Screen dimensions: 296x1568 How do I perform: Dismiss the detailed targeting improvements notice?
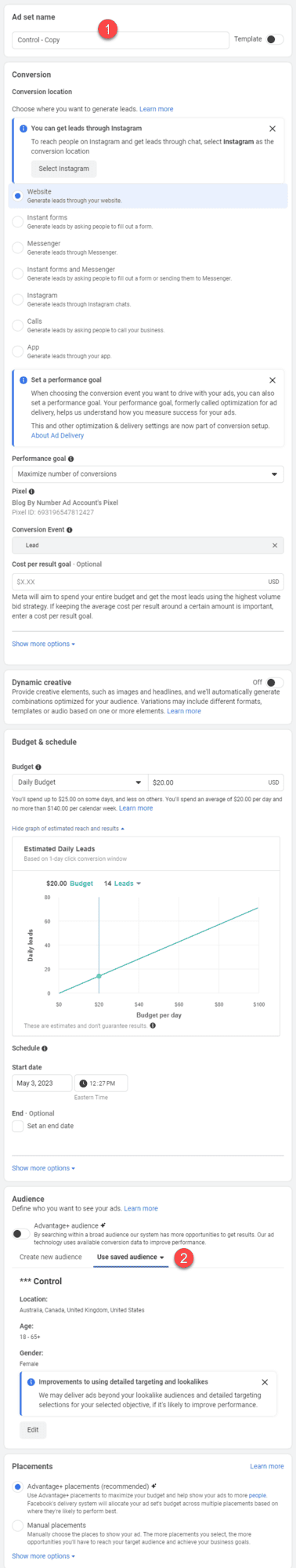[265, 1382]
